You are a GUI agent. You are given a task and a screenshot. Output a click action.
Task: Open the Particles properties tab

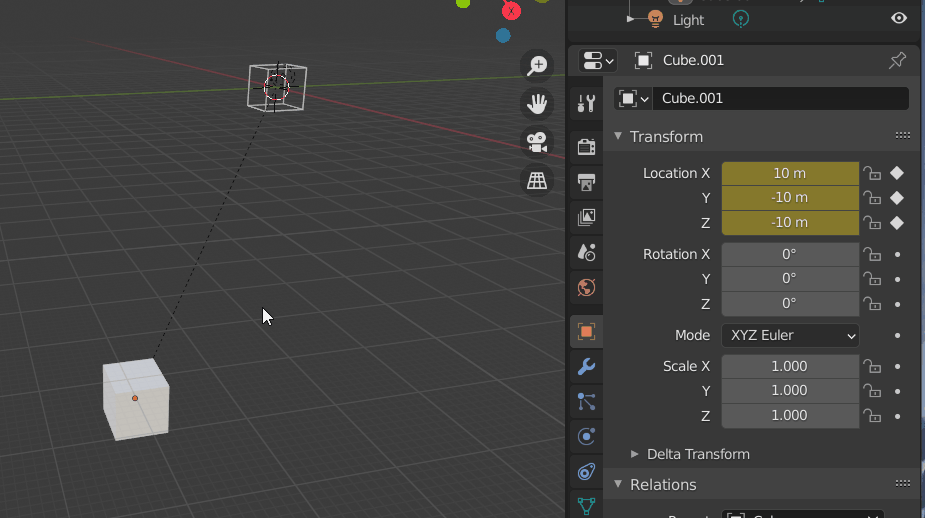[x=586, y=402]
